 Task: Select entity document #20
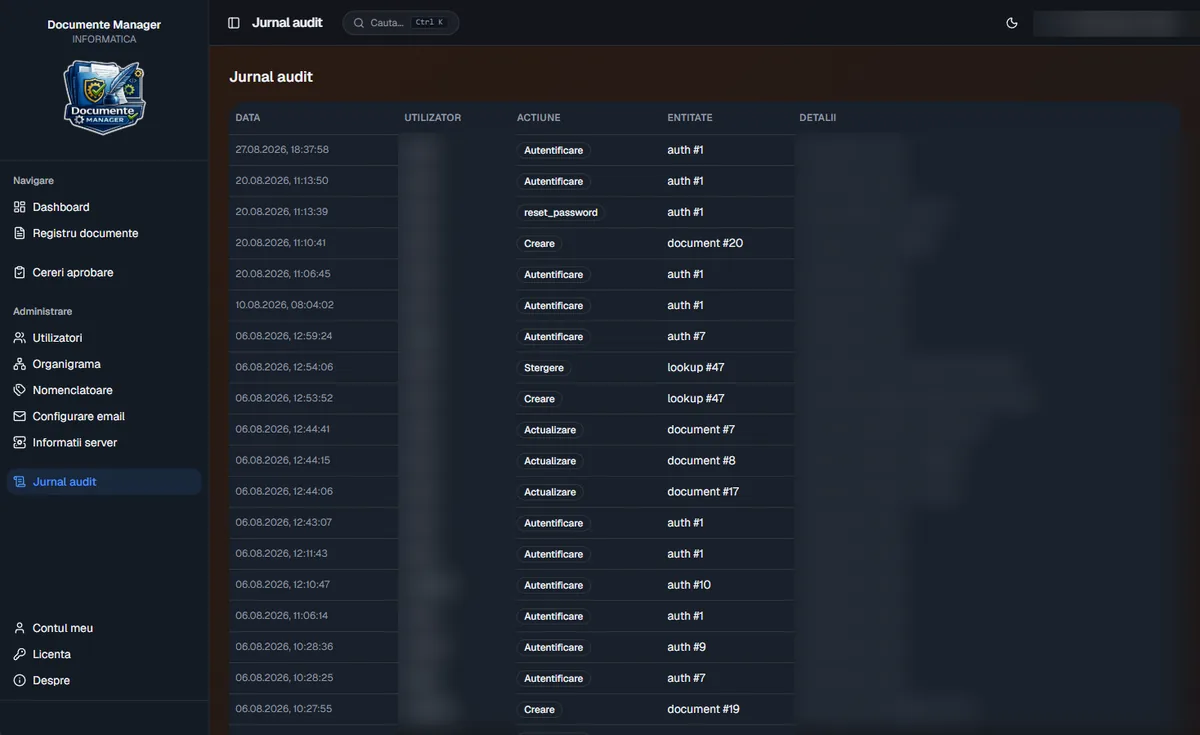click(x=705, y=243)
